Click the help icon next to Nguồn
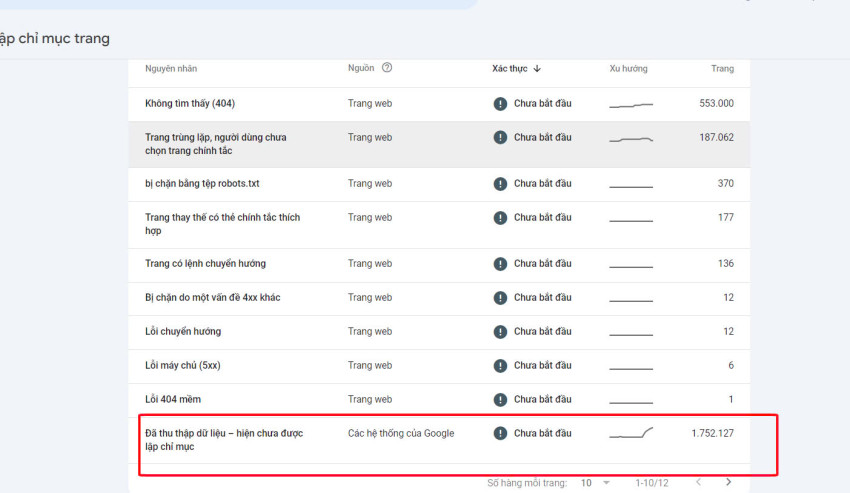 tap(387, 68)
